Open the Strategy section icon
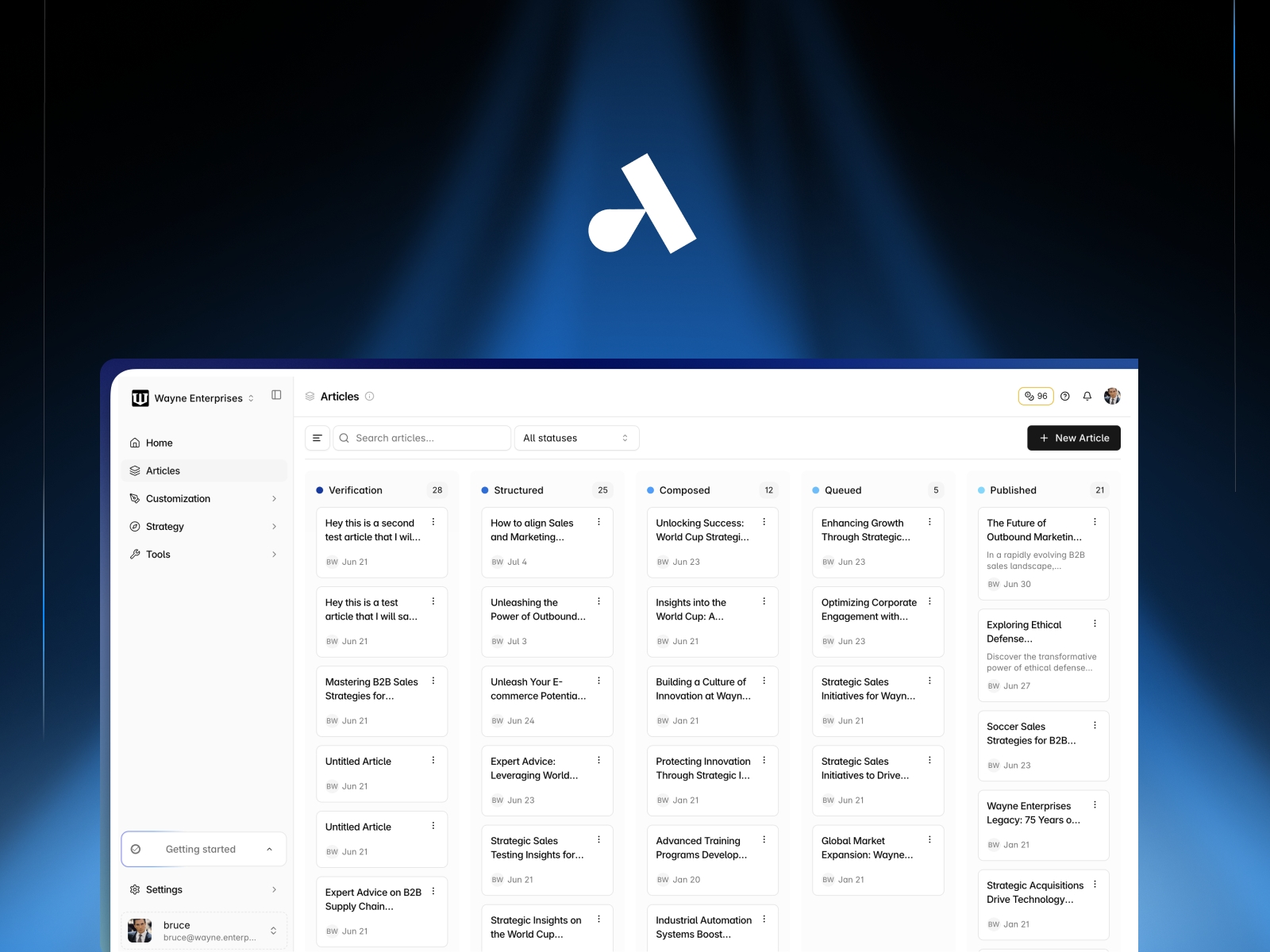This screenshot has width=1270, height=952. [136, 526]
